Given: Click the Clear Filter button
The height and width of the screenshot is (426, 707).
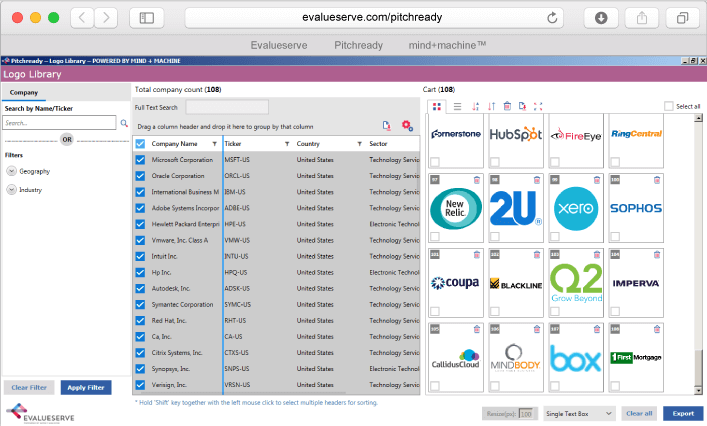Looking at the screenshot, I should coord(29,387).
